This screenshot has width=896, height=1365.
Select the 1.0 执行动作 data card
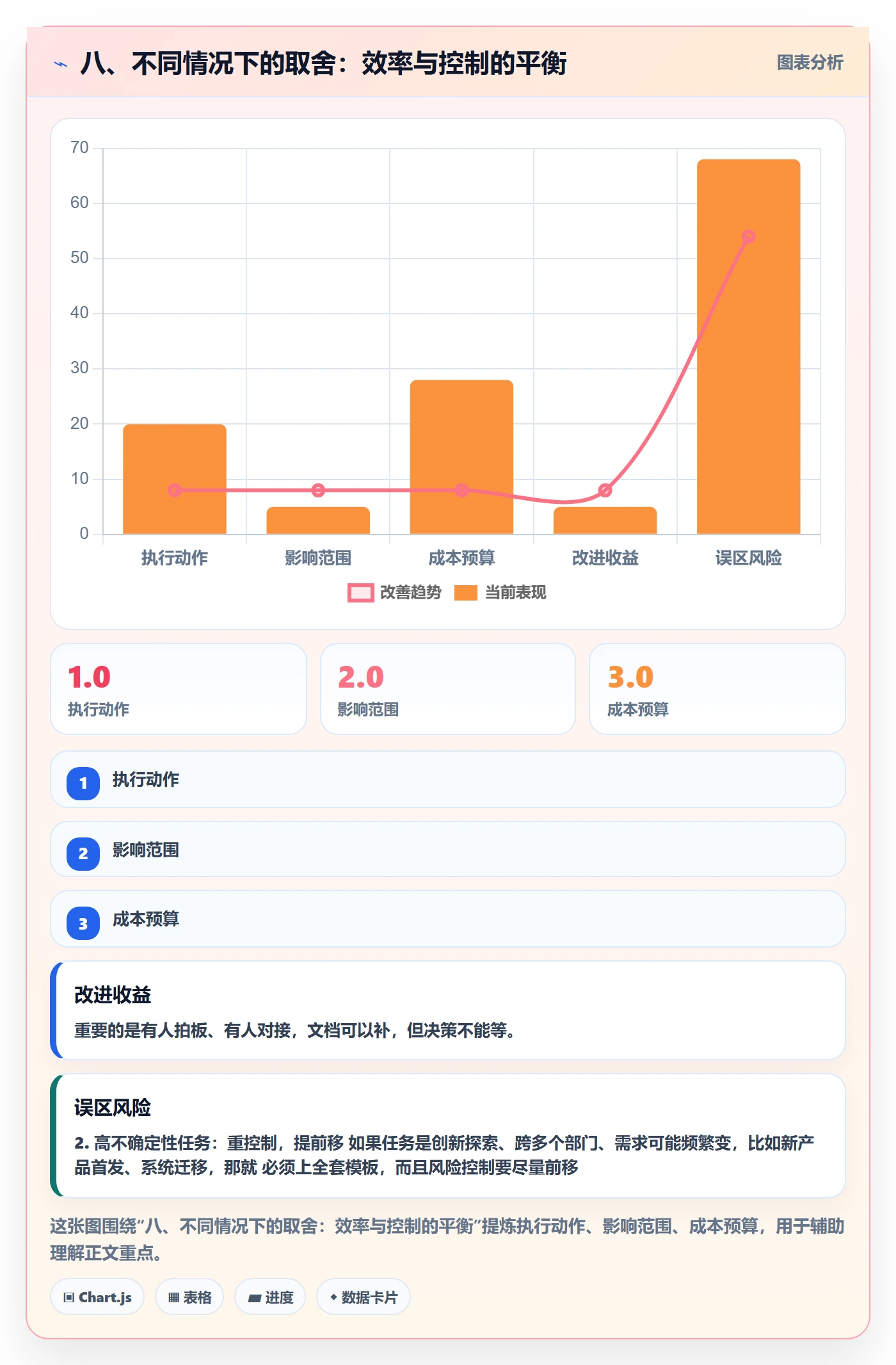point(179,689)
